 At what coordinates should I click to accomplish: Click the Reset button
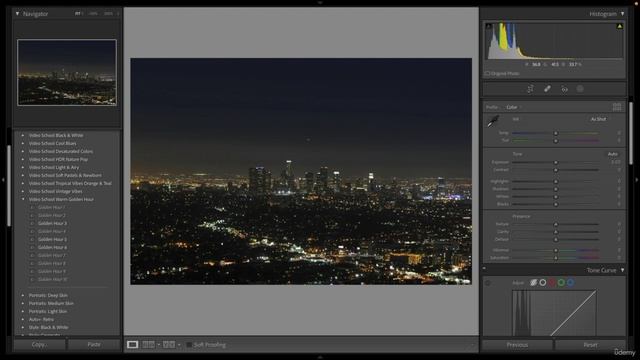[x=590, y=345]
